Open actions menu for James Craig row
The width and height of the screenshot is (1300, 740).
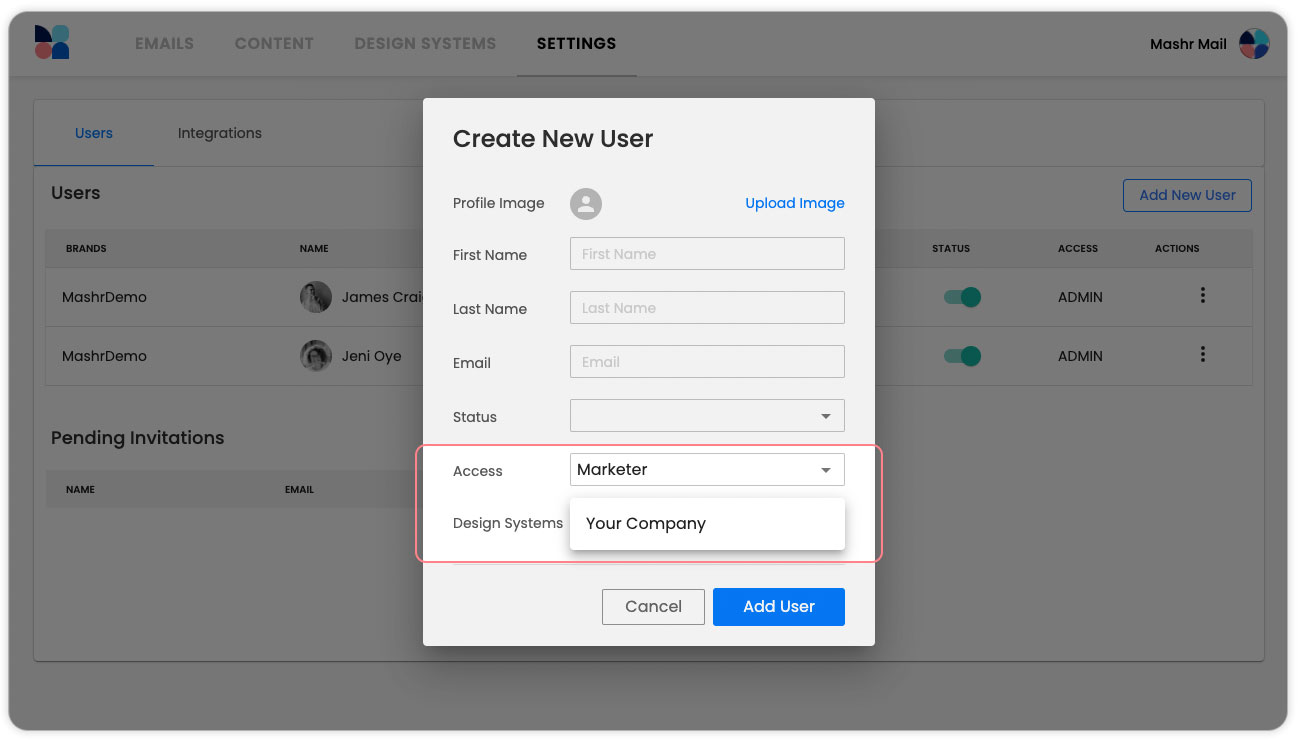point(1202,296)
